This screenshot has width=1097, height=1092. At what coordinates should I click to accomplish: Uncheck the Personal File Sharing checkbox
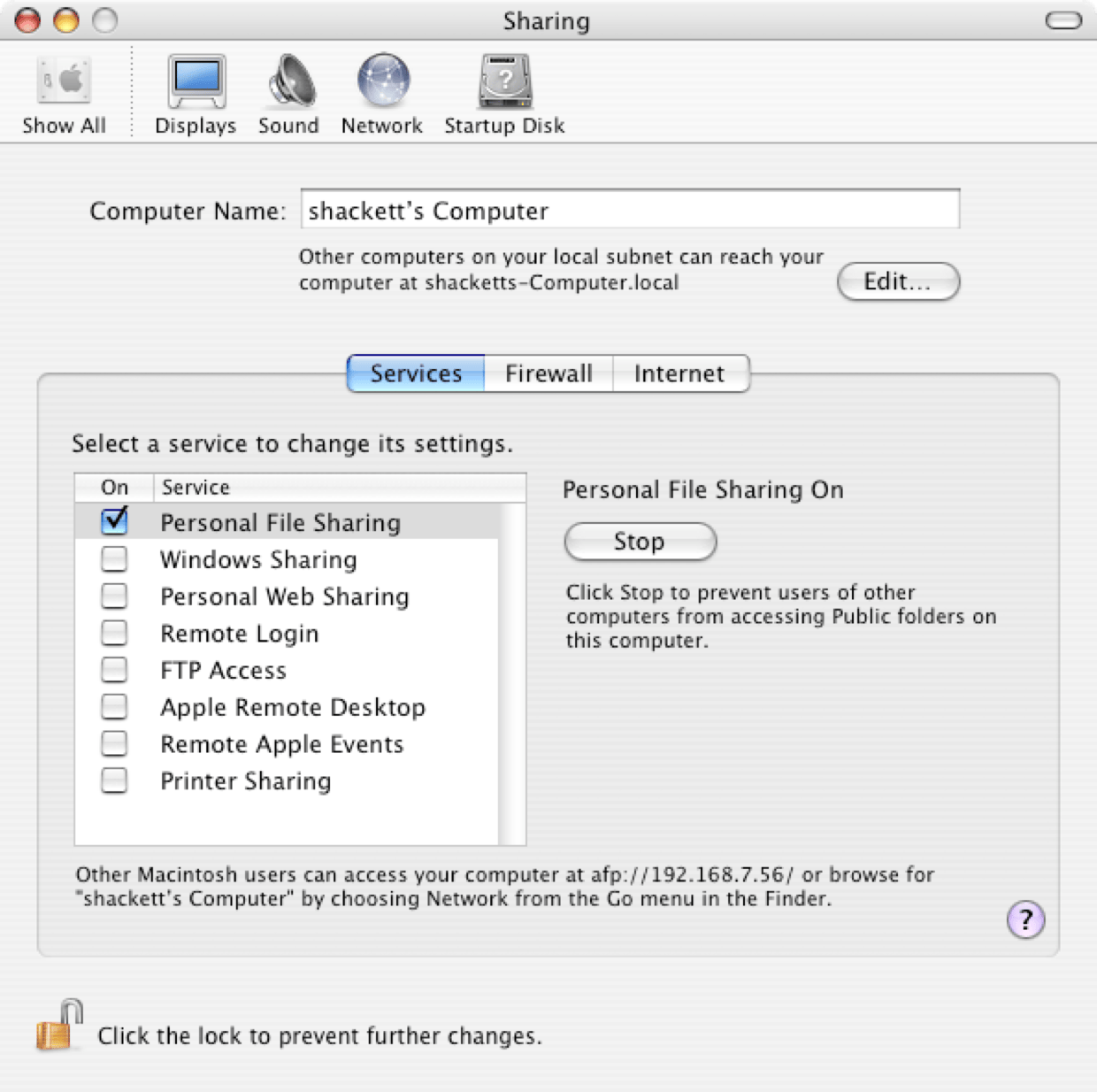[x=114, y=520]
